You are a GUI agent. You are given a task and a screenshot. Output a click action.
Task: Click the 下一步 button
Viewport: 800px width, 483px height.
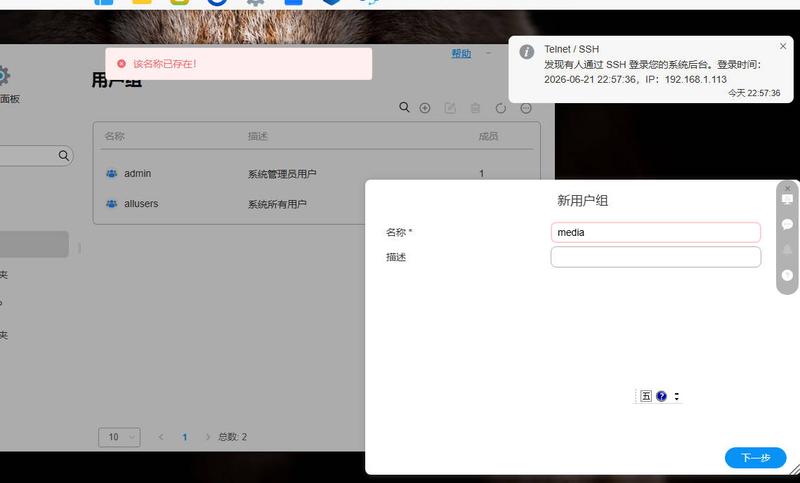click(755, 457)
